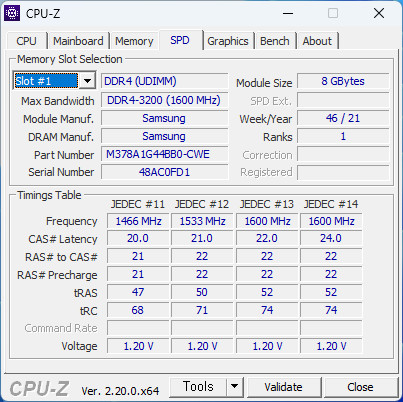Select the SPD tab

click(180, 40)
